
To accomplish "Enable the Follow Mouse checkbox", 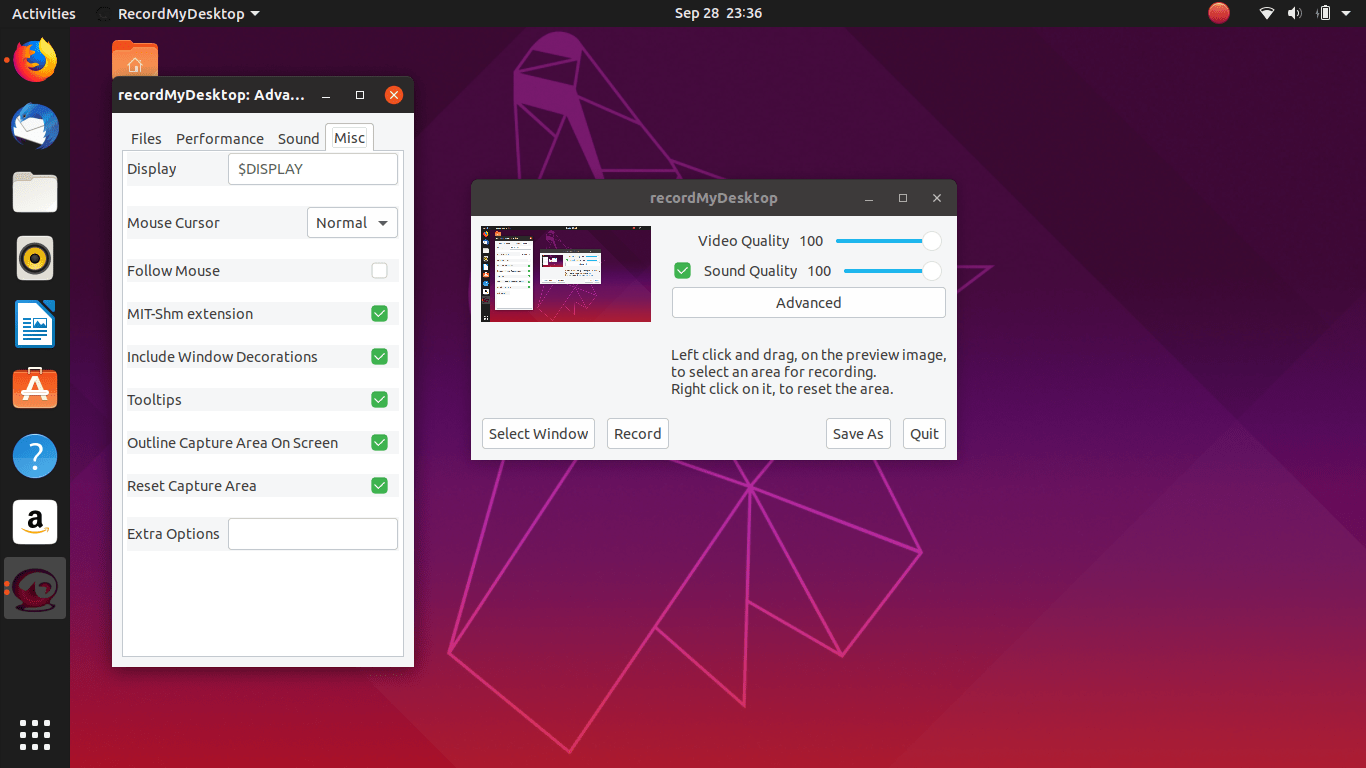I will 379,270.
